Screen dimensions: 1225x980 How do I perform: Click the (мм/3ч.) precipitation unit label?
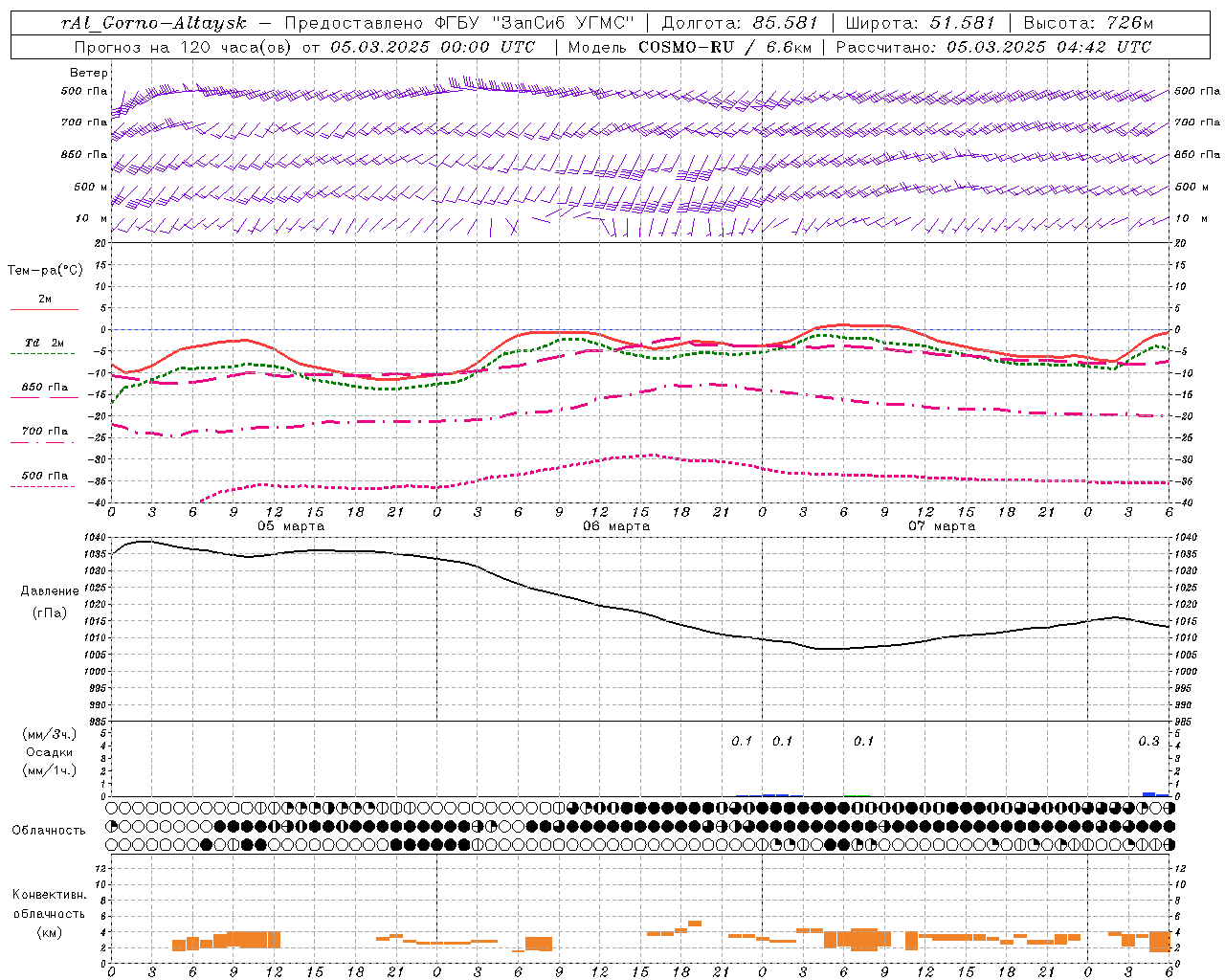[x=50, y=734]
